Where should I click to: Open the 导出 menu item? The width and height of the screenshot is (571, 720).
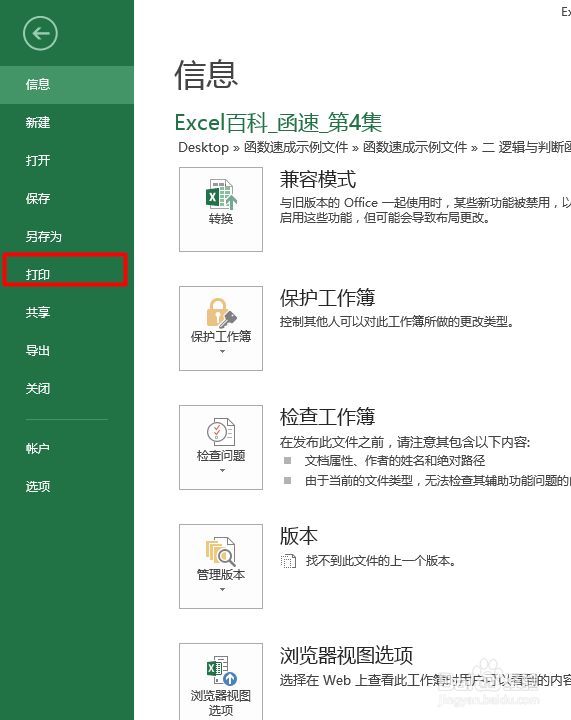click(x=67, y=350)
